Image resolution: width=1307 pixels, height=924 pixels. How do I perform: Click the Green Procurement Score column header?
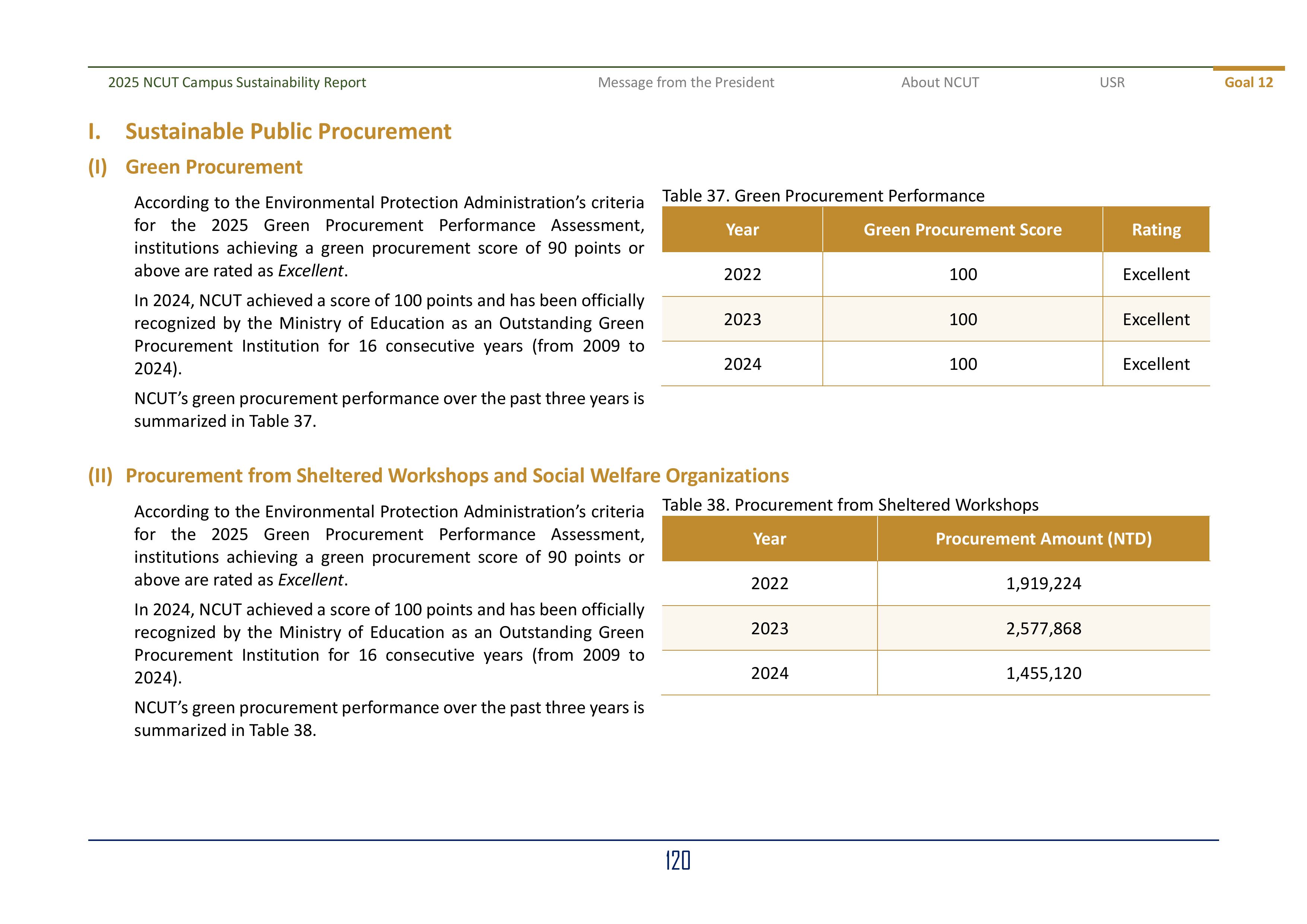point(962,229)
